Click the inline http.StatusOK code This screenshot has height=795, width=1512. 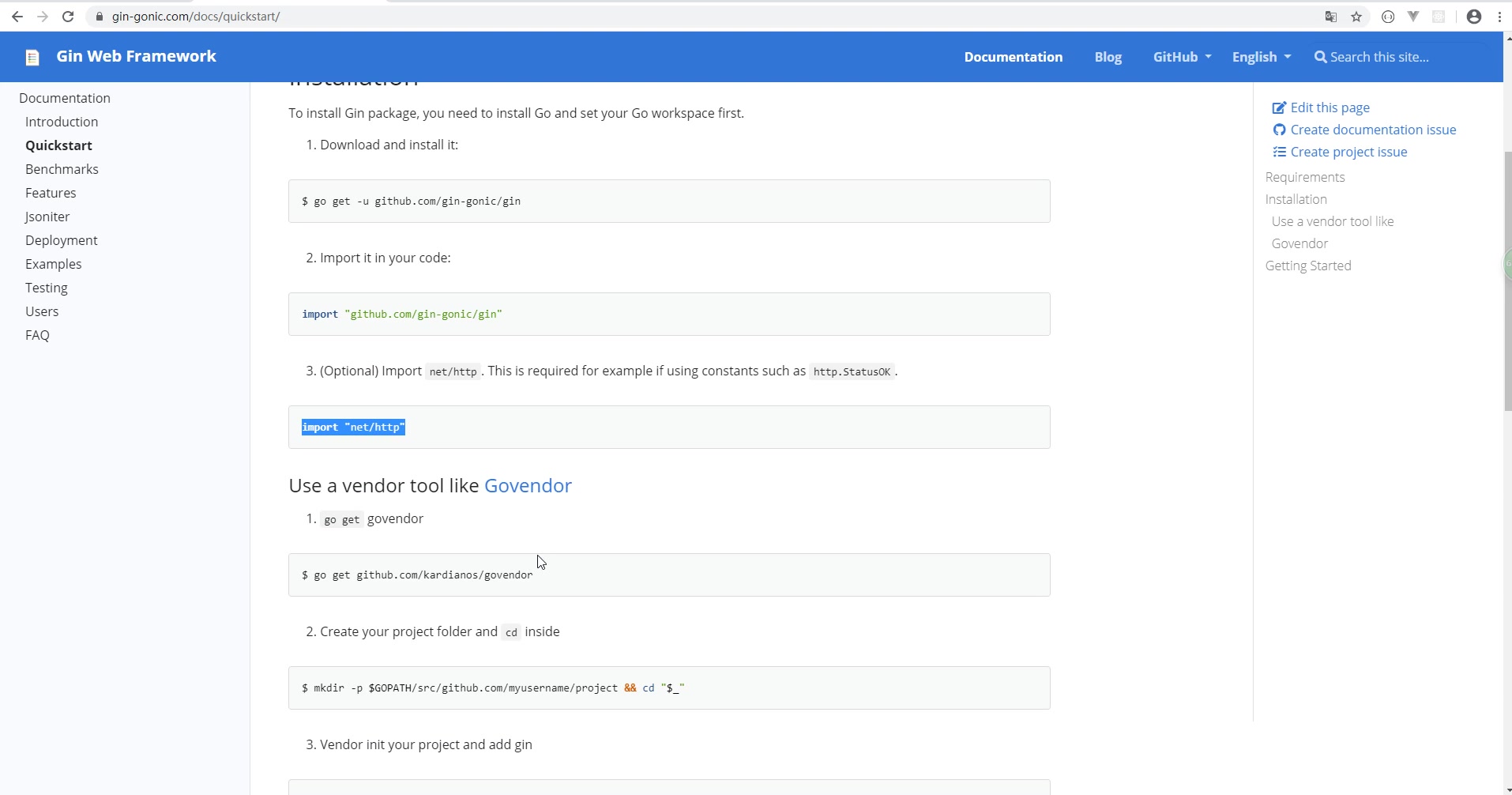(852, 371)
